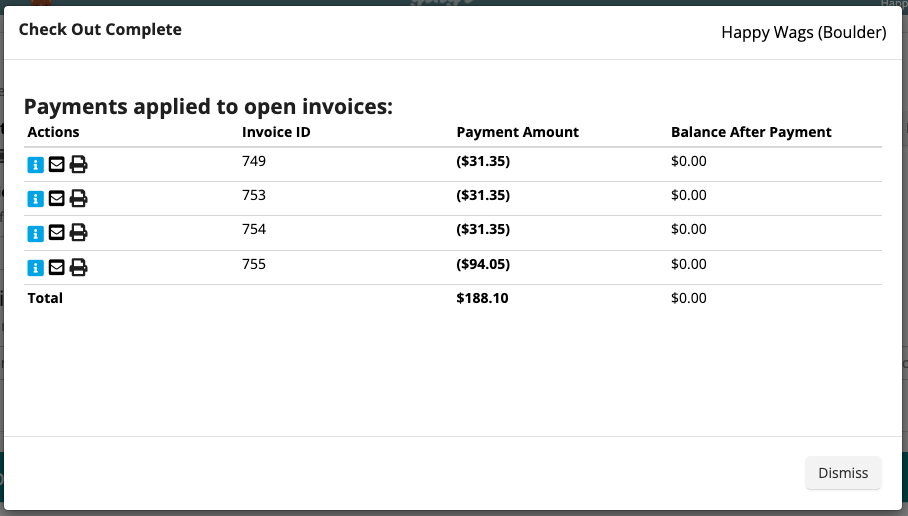
Task: Click the ($31.35) amount for invoice 753
Action: point(483,195)
